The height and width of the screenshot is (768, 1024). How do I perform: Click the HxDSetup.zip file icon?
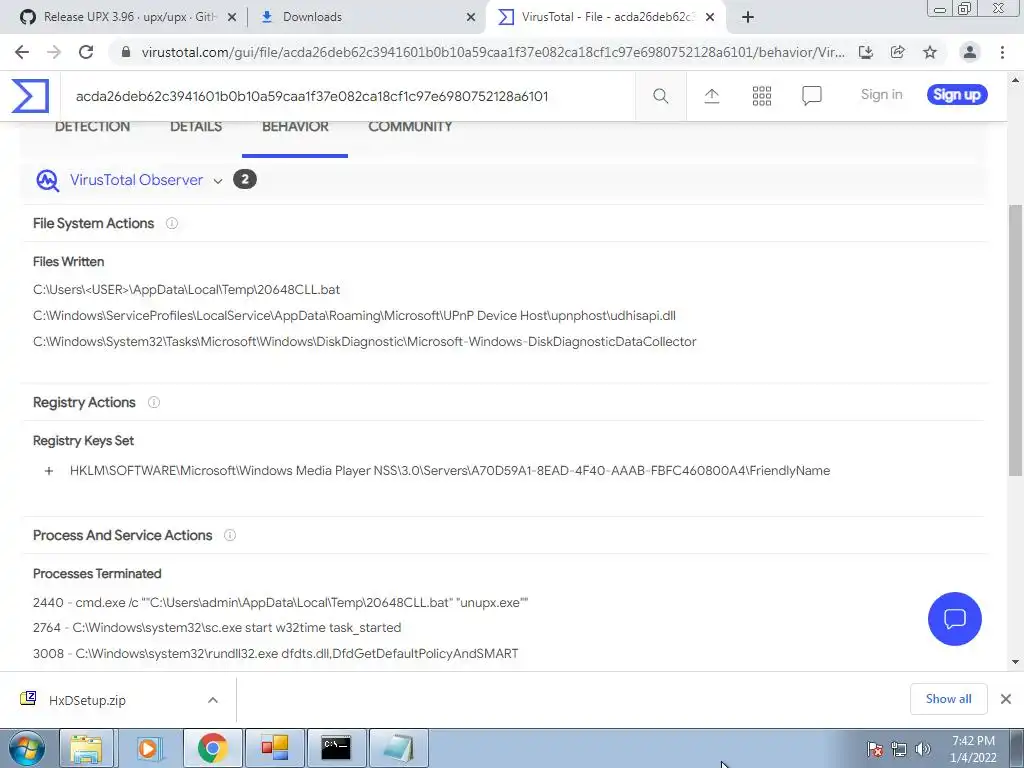[28, 699]
